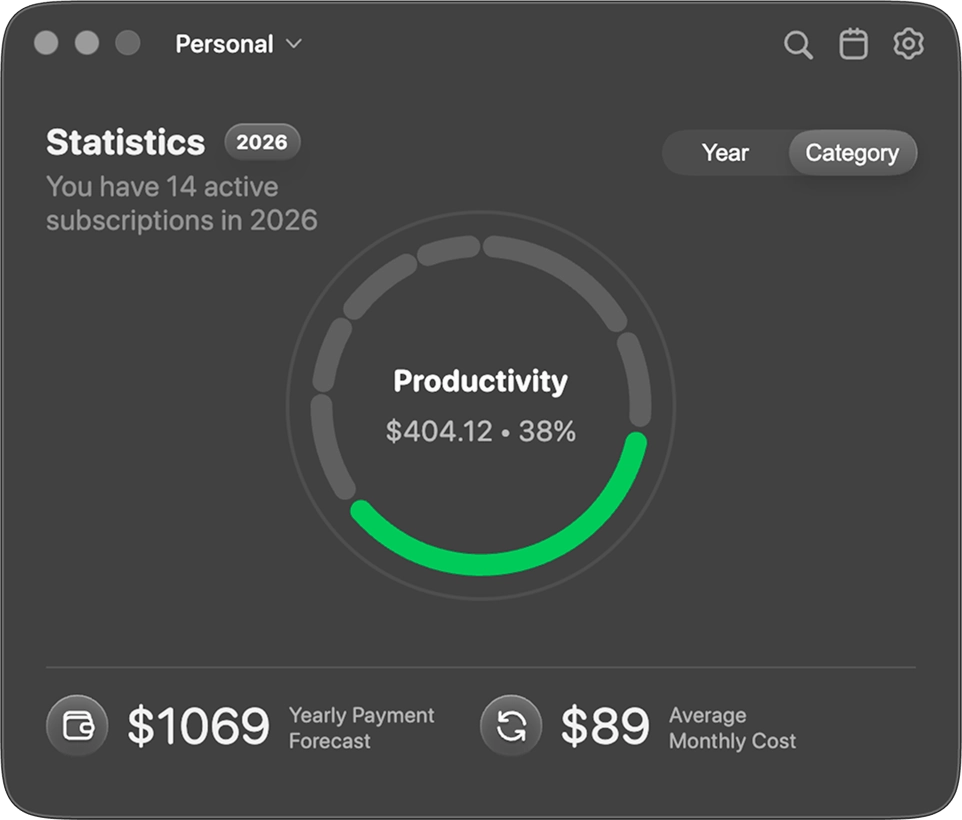Select the Category segment tab
Viewport: 962px width, 820px height.
[x=852, y=153]
